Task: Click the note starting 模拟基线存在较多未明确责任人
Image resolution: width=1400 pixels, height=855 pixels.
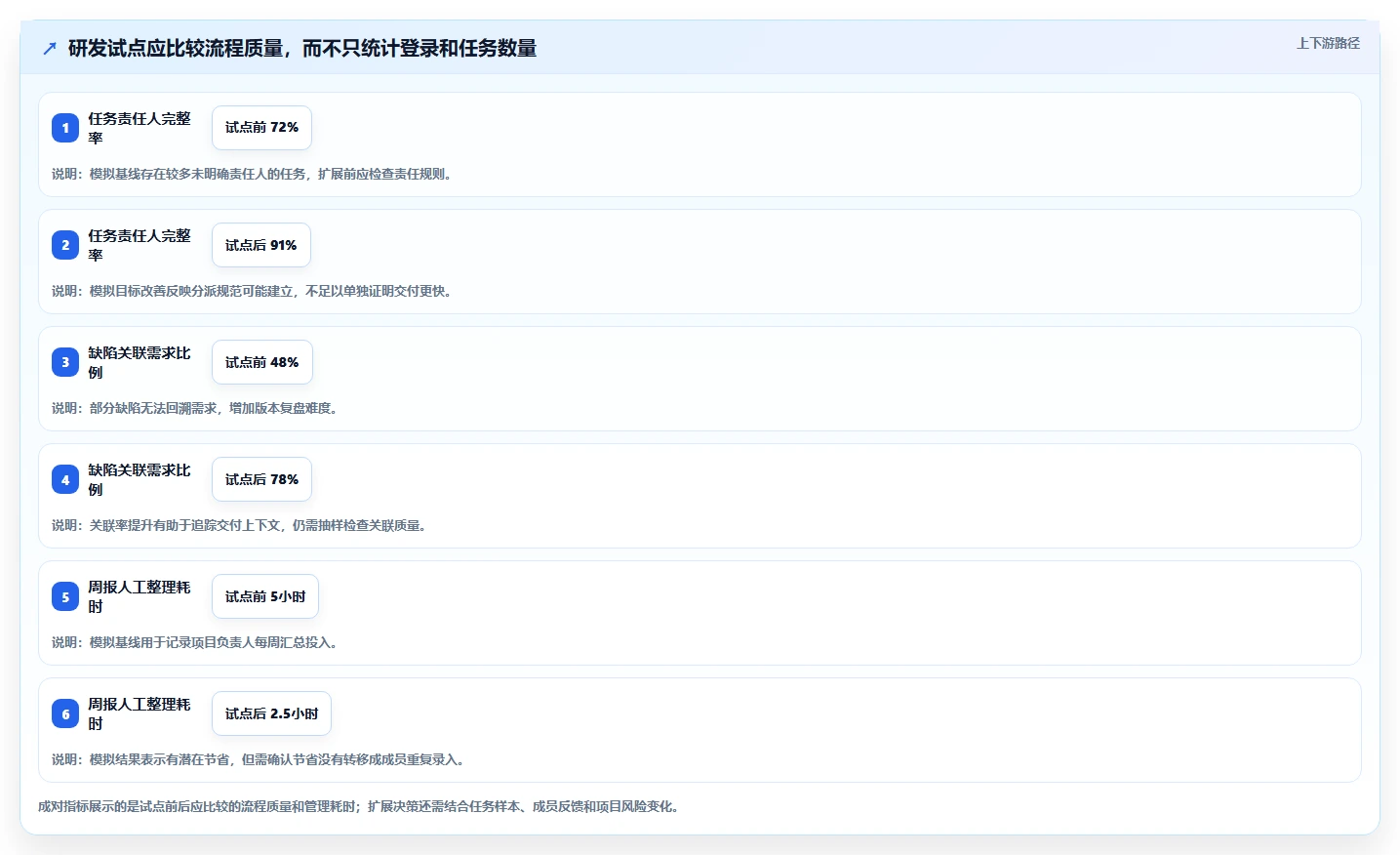Action: click(254, 174)
